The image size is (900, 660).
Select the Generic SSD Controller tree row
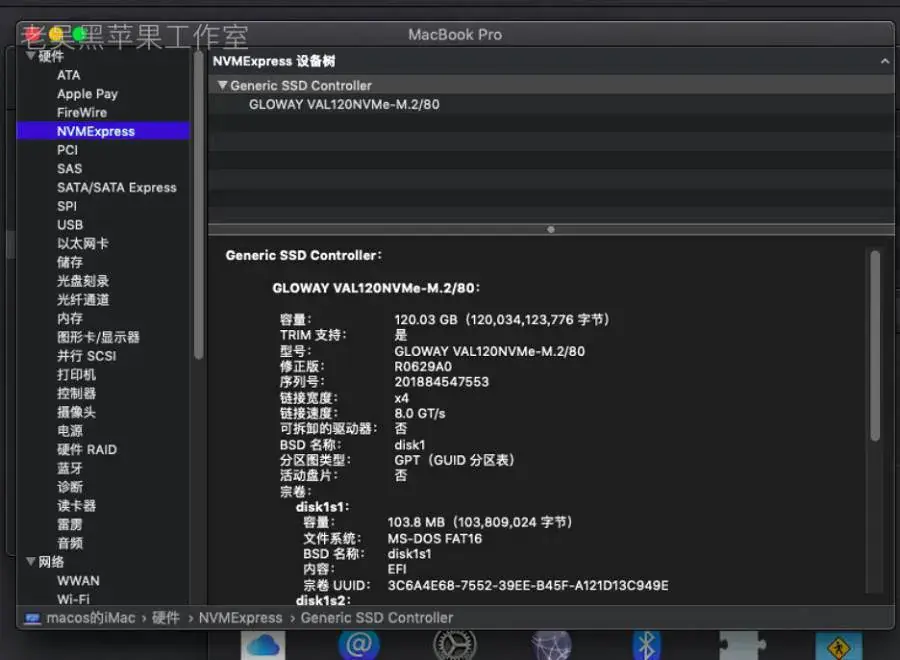point(551,85)
